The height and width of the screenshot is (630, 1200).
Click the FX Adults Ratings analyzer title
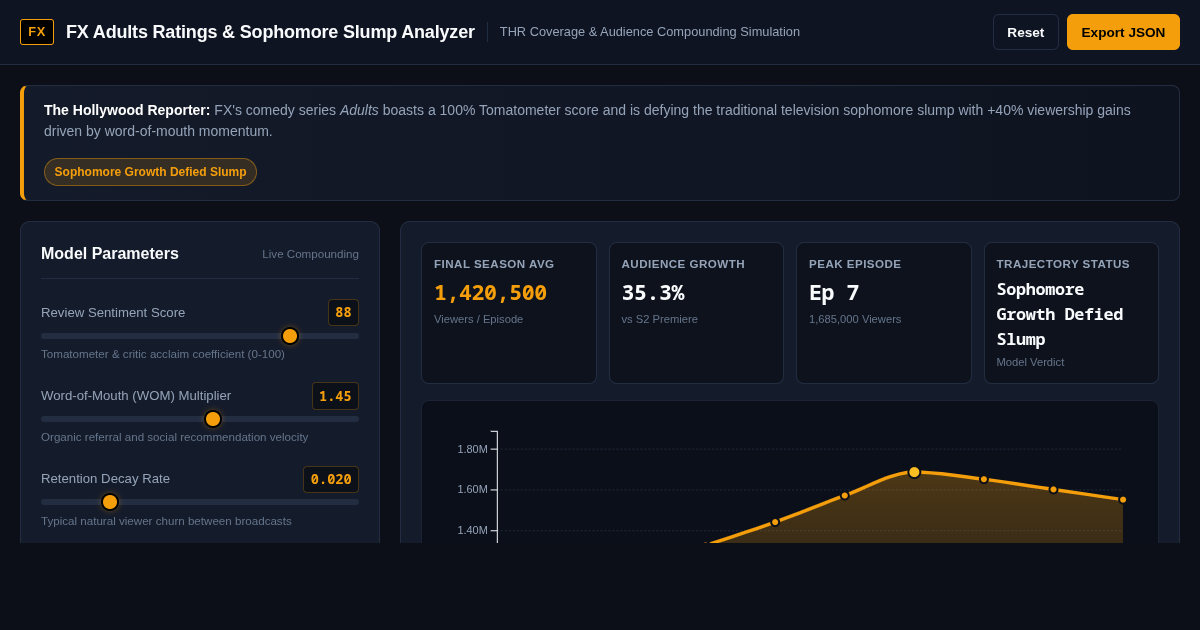click(270, 32)
